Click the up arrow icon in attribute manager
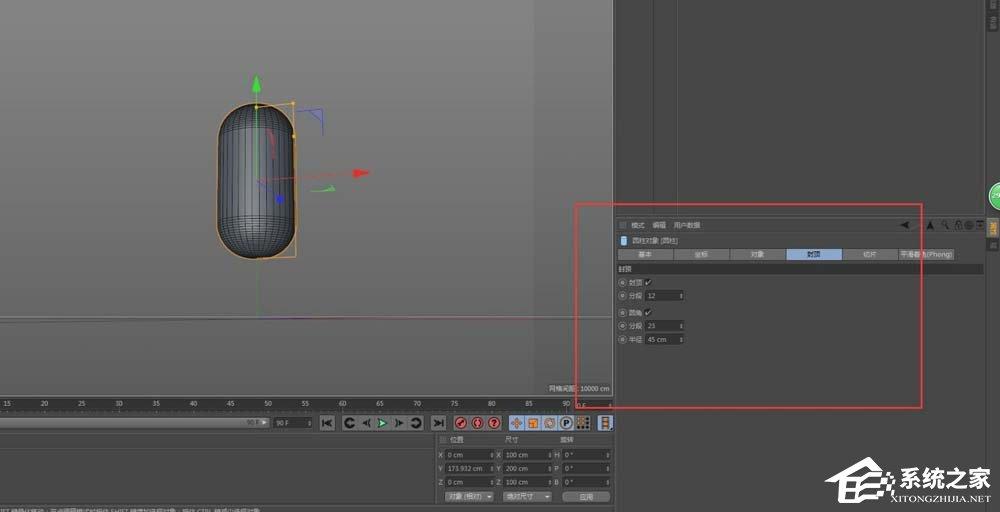The image size is (1000, 512). (x=930, y=225)
